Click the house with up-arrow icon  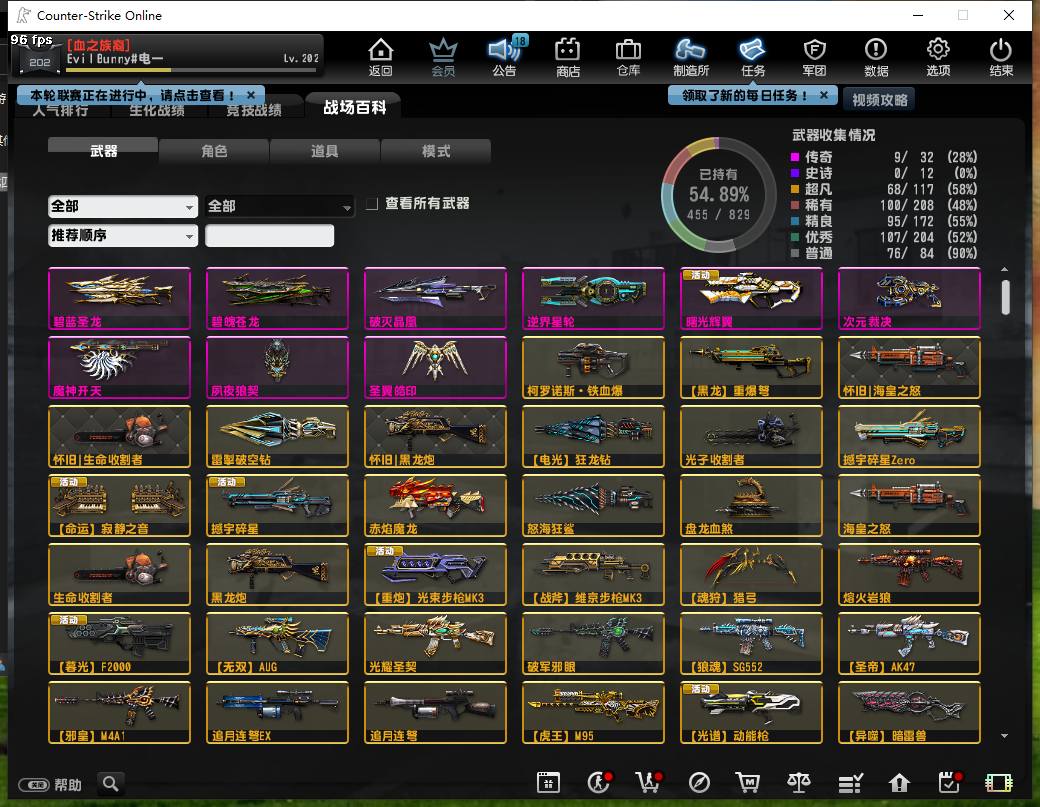coord(899,783)
